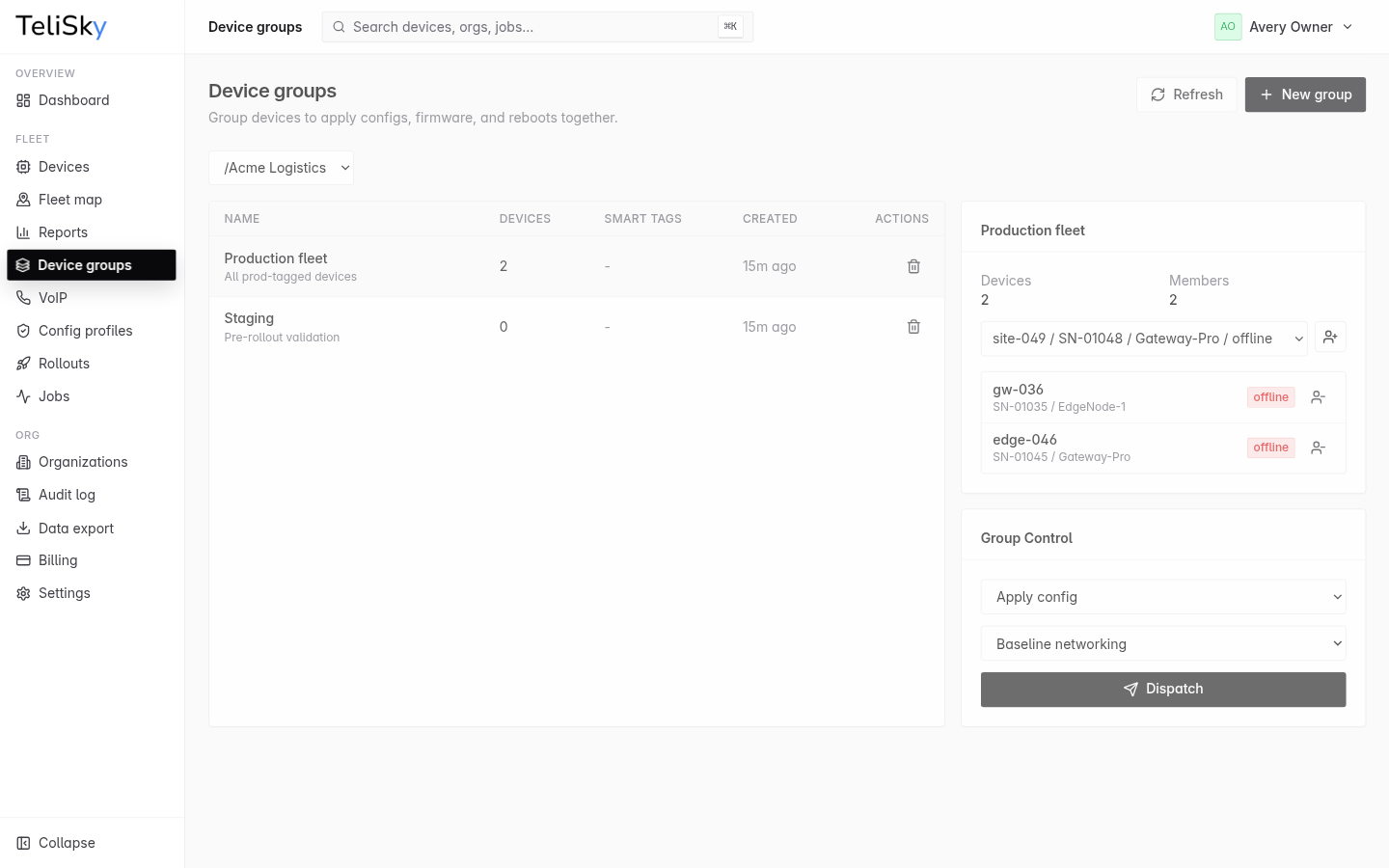Click the Fleet map pin icon
The image size is (1389, 868).
23,200
